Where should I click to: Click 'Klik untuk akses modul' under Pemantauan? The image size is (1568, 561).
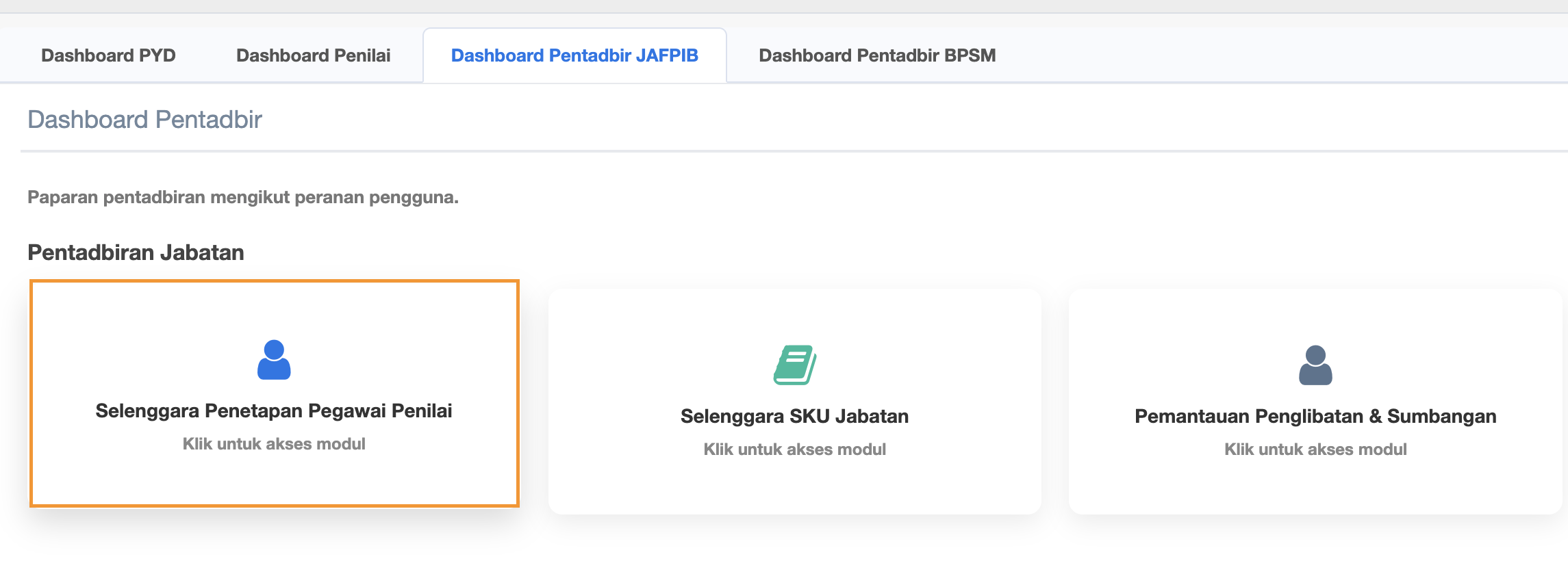coord(1315,449)
